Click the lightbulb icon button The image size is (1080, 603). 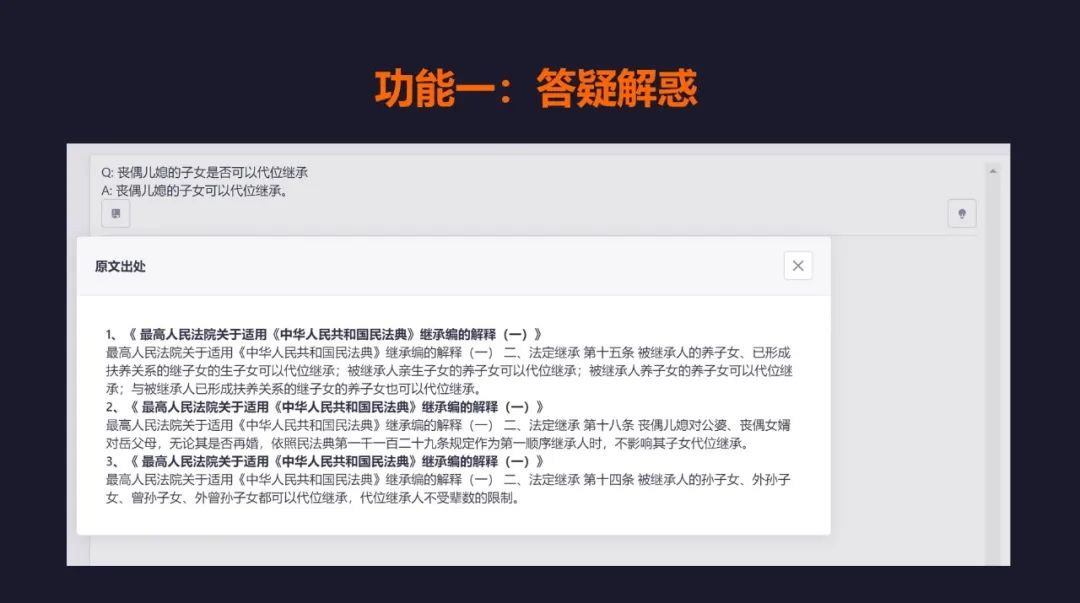pyautogui.click(x=962, y=214)
